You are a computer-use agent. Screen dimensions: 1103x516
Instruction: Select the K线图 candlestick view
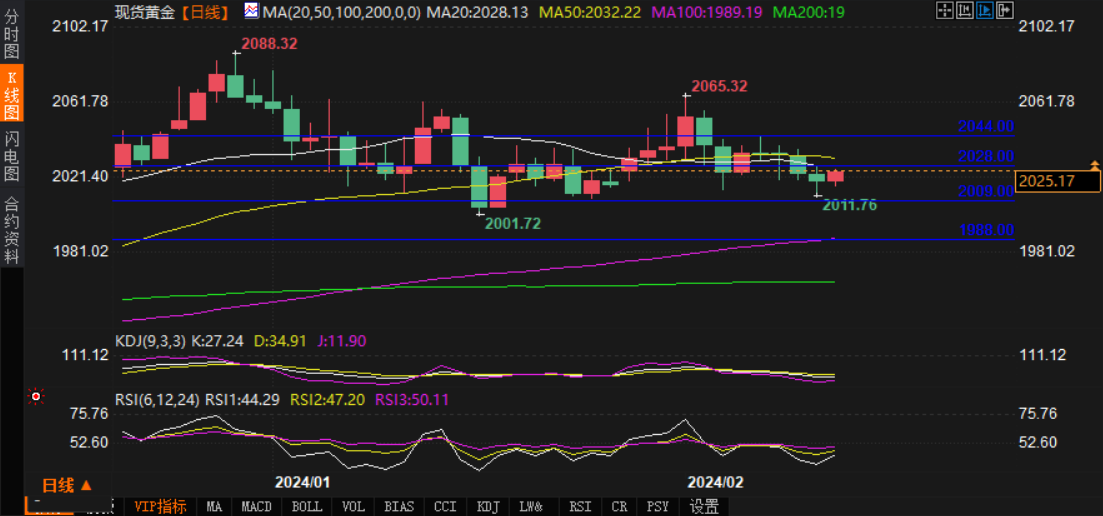click(11, 94)
